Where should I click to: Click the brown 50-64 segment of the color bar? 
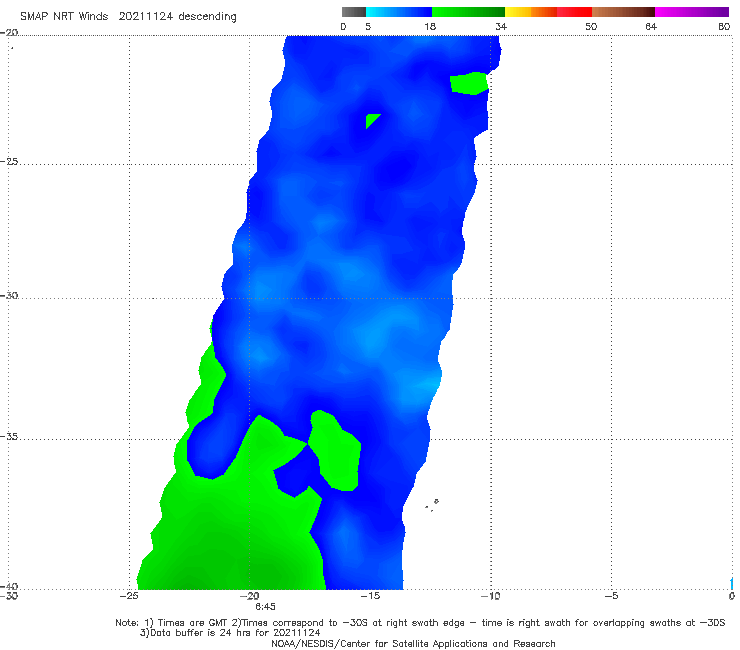click(x=623, y=12)
